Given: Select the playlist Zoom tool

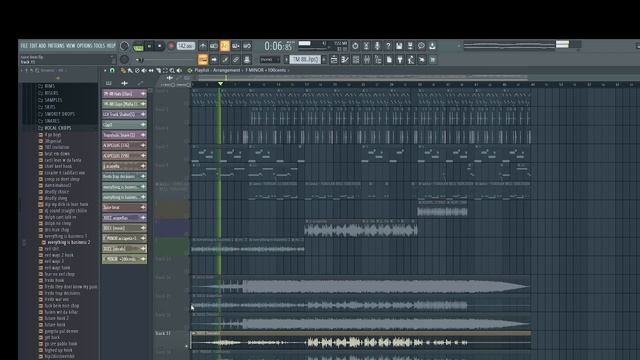Looking at the screenshot, I should (x=172, y=71).
